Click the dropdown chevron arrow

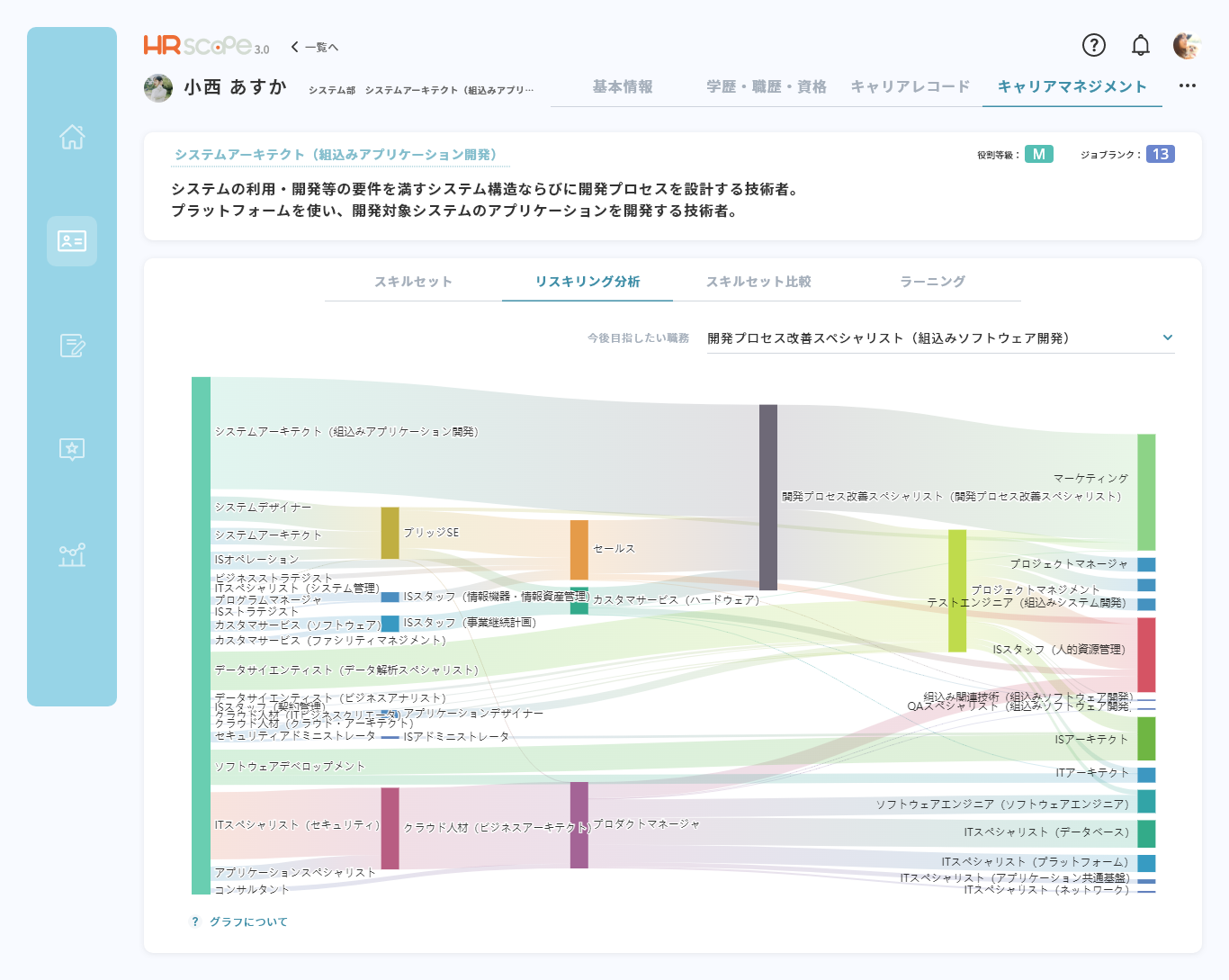(1167, 337)
